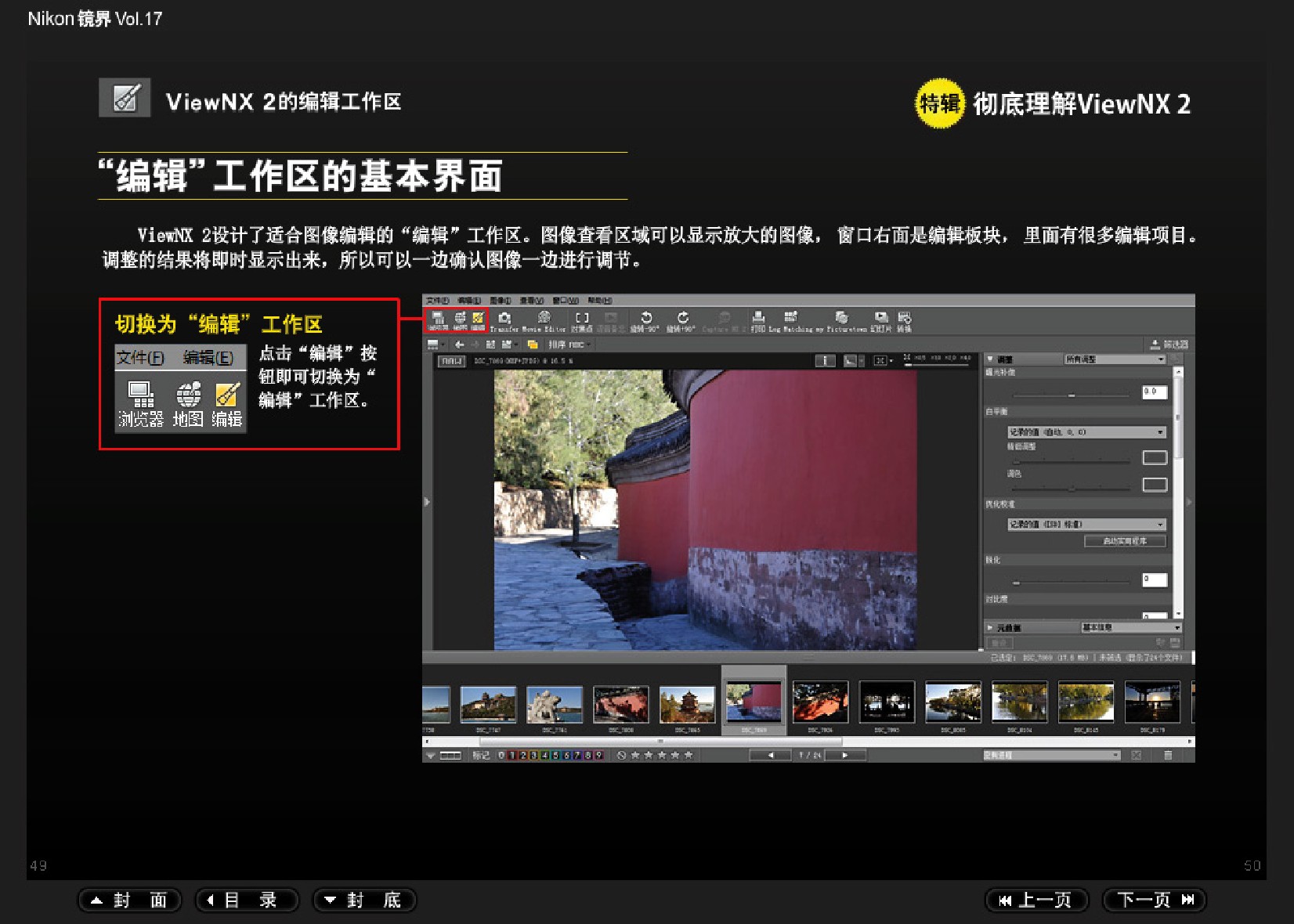Open the Image menu
Image resolution: width=1294 pixels, height=924 pixels.
point(501,301)
